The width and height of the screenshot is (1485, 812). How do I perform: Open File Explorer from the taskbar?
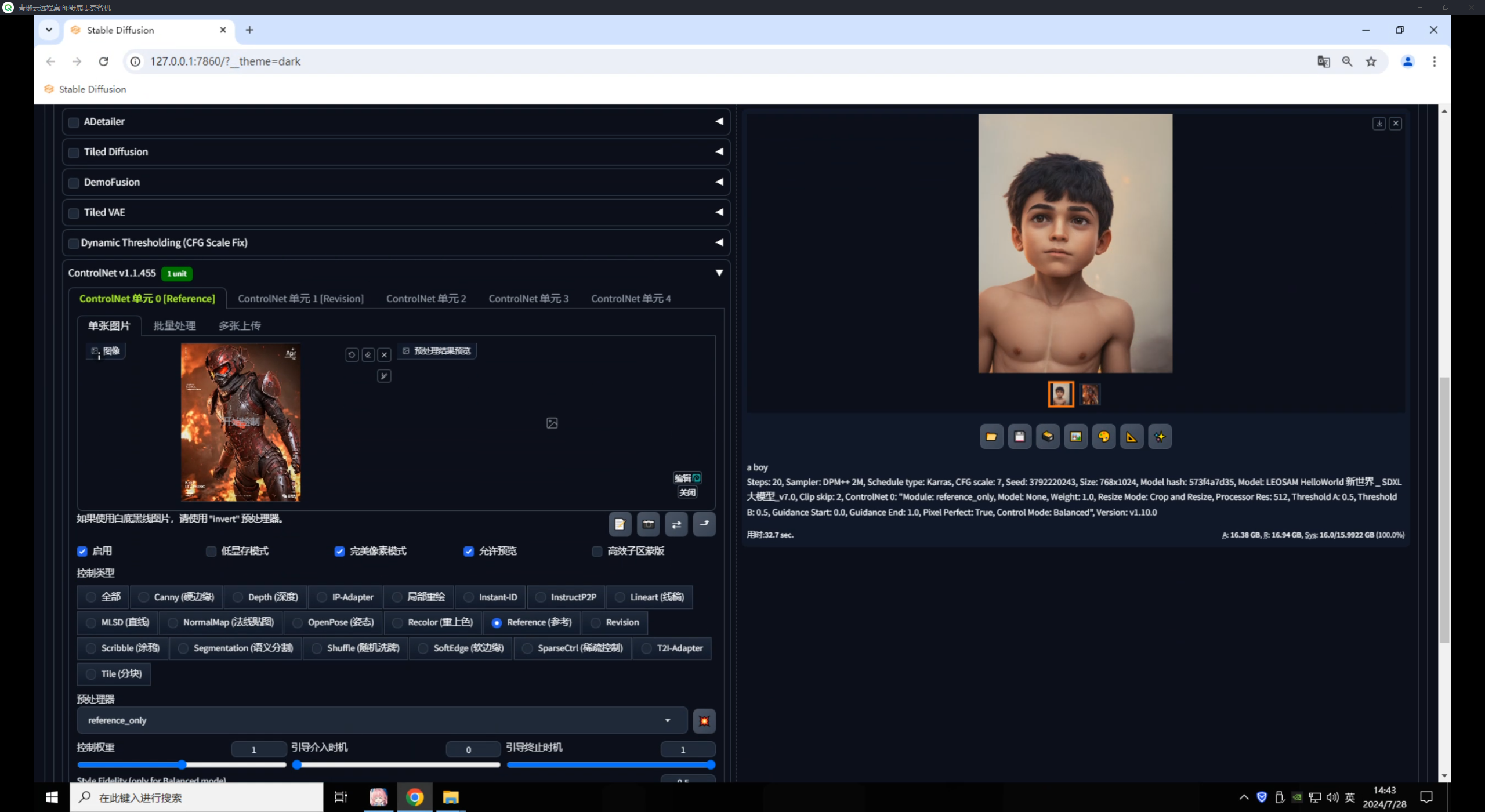[x=451, y=797]
